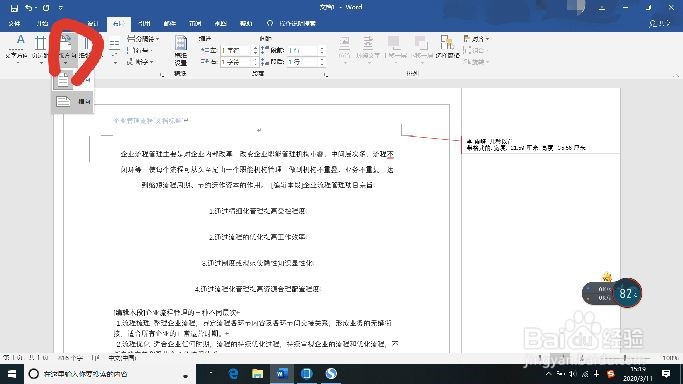683x384 pixels.
Task: Switch to the 视图 (View) tab
Action: pyautogui.click(x=220, y=23)
